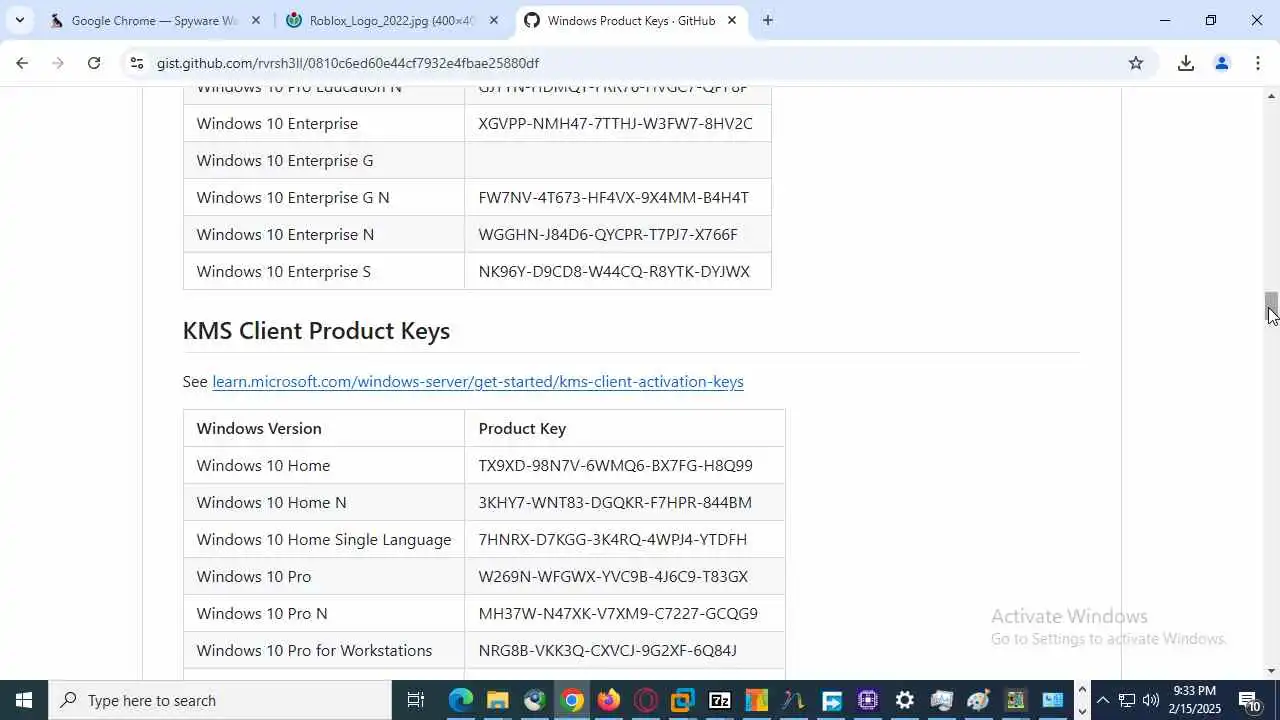The image size is (1280, 720).
Task: Open the learn.microsoft.com kms-client-activation-keys link
Action: coord(478,381)
